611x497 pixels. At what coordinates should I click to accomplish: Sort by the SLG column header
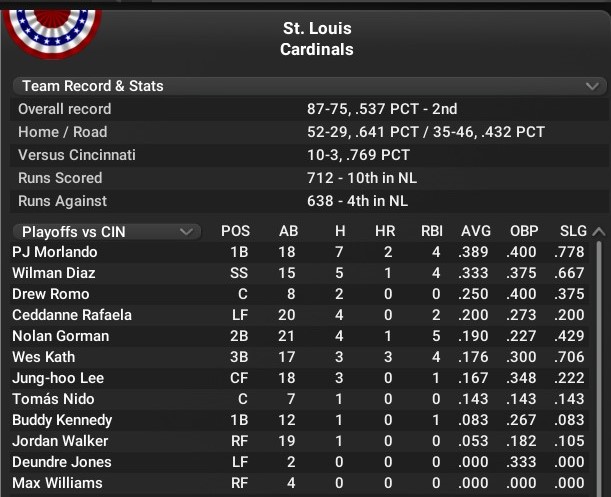pos(573,232)
